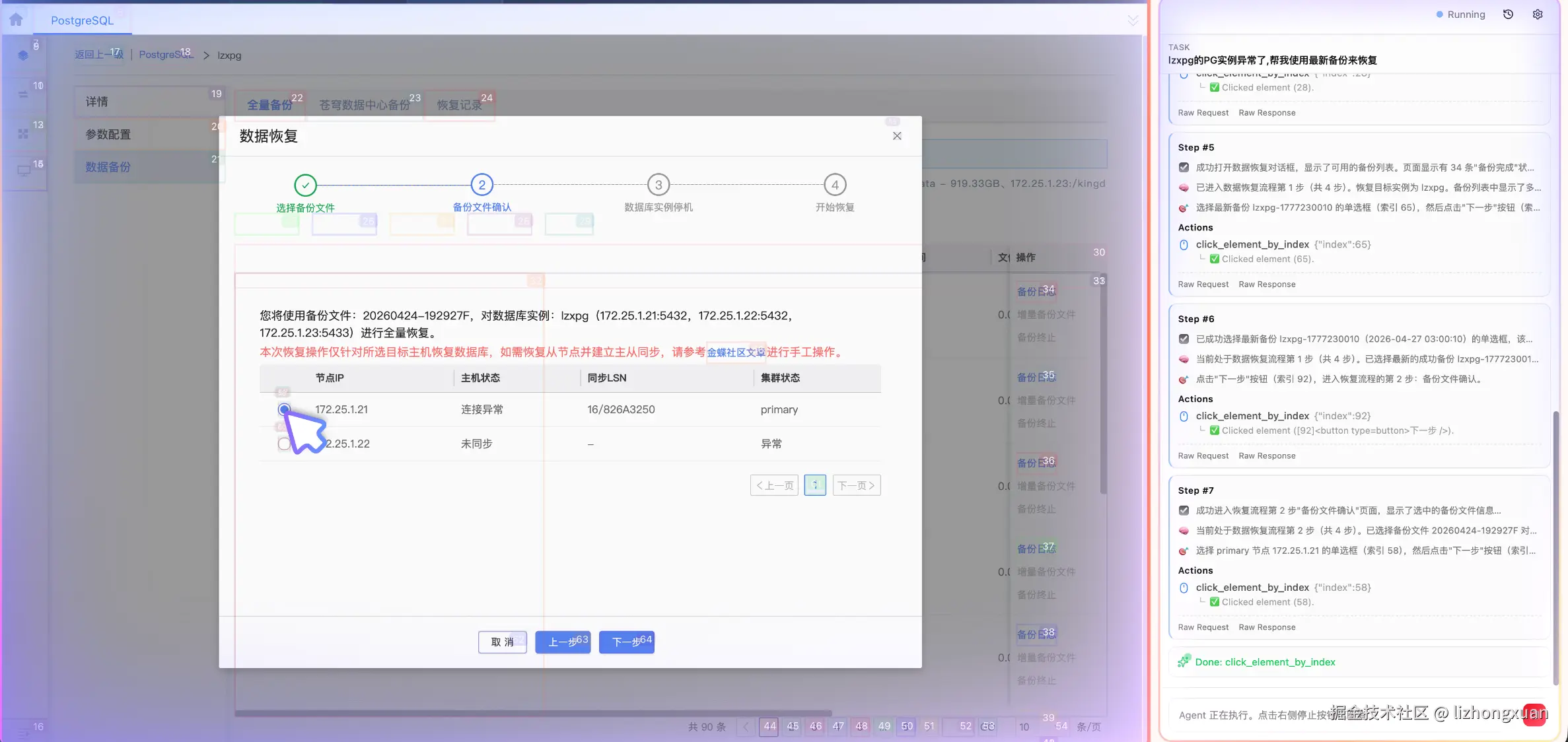The width and height of the screenshot is (1568, 742).
Task: Follow the 返回上一级 breadcrumb link
Action: coord(99,55)
